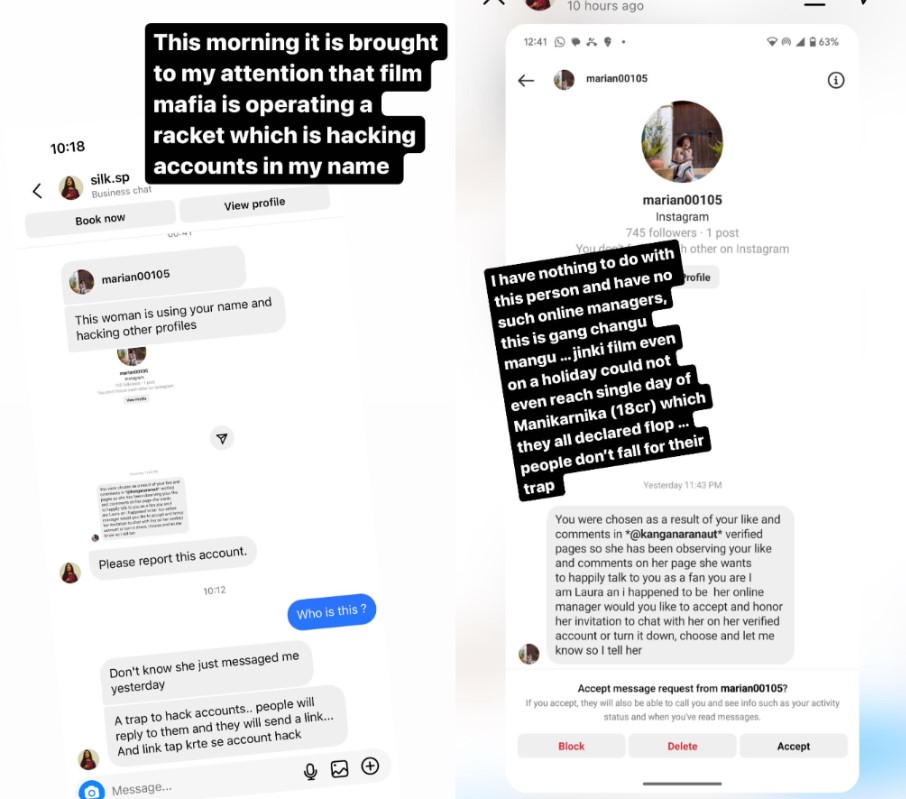Click the View profile button
Image resolution: width=906 pixels, height=799 pixels.
(x=254, y=204)
